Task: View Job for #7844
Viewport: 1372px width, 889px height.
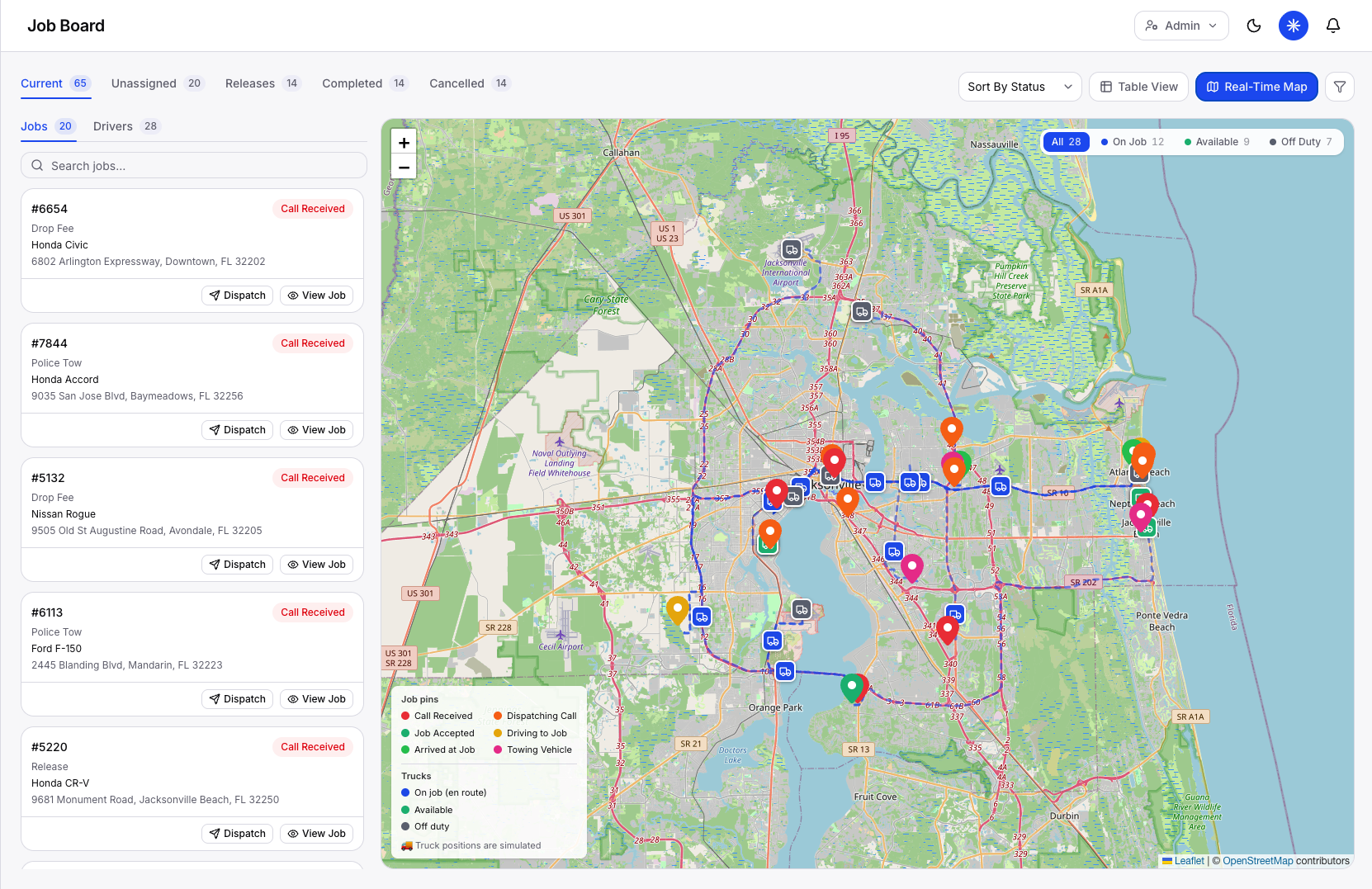Action: click(316, 430)
